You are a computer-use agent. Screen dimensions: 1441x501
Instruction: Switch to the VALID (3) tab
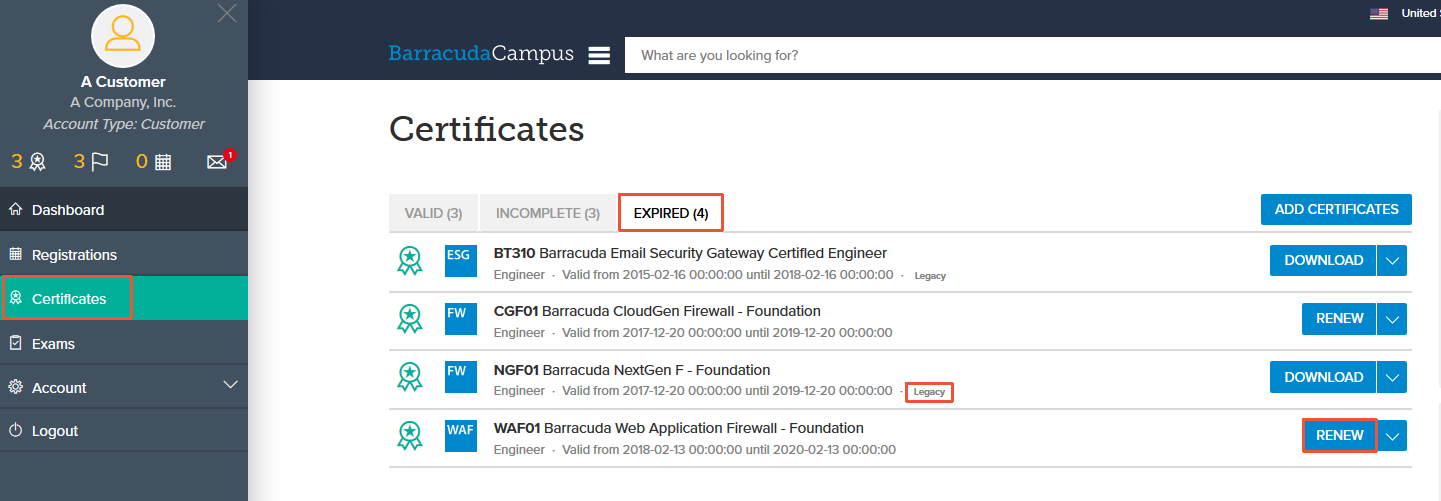click(x=433, y=213)
